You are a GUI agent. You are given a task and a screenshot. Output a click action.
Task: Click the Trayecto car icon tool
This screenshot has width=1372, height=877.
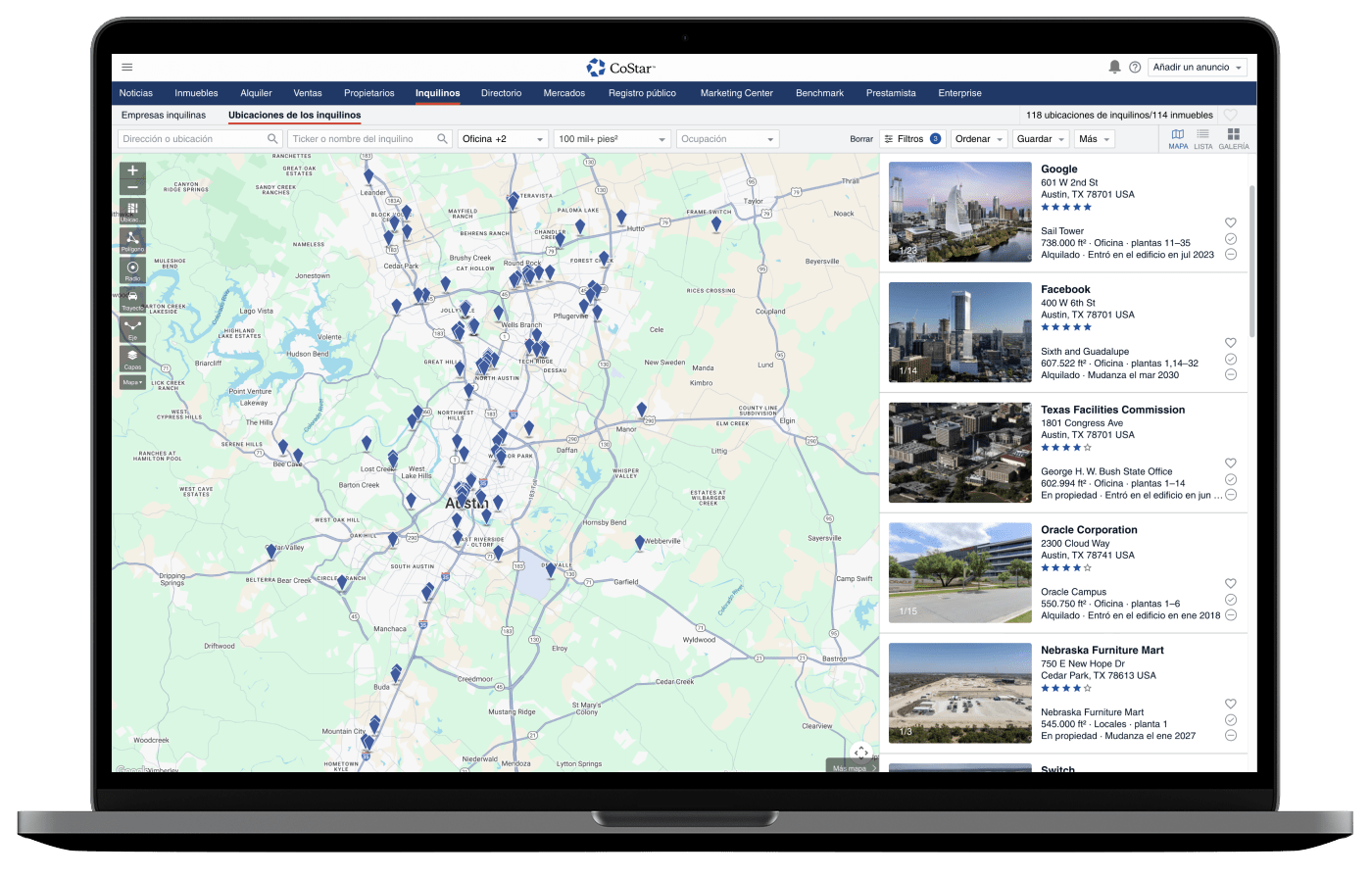132,299
